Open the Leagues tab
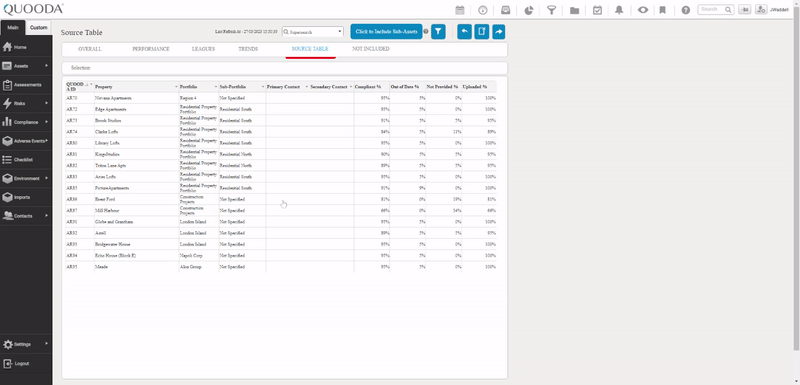 click(x=203, y=49)
